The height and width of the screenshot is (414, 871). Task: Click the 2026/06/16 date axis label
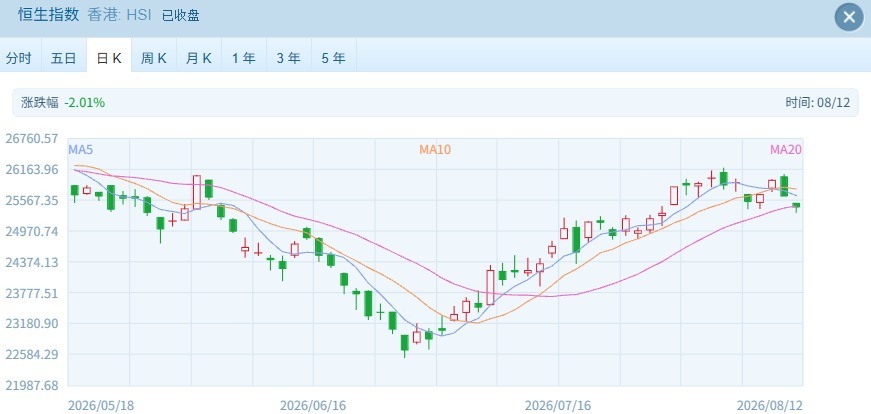coord(313,406)
